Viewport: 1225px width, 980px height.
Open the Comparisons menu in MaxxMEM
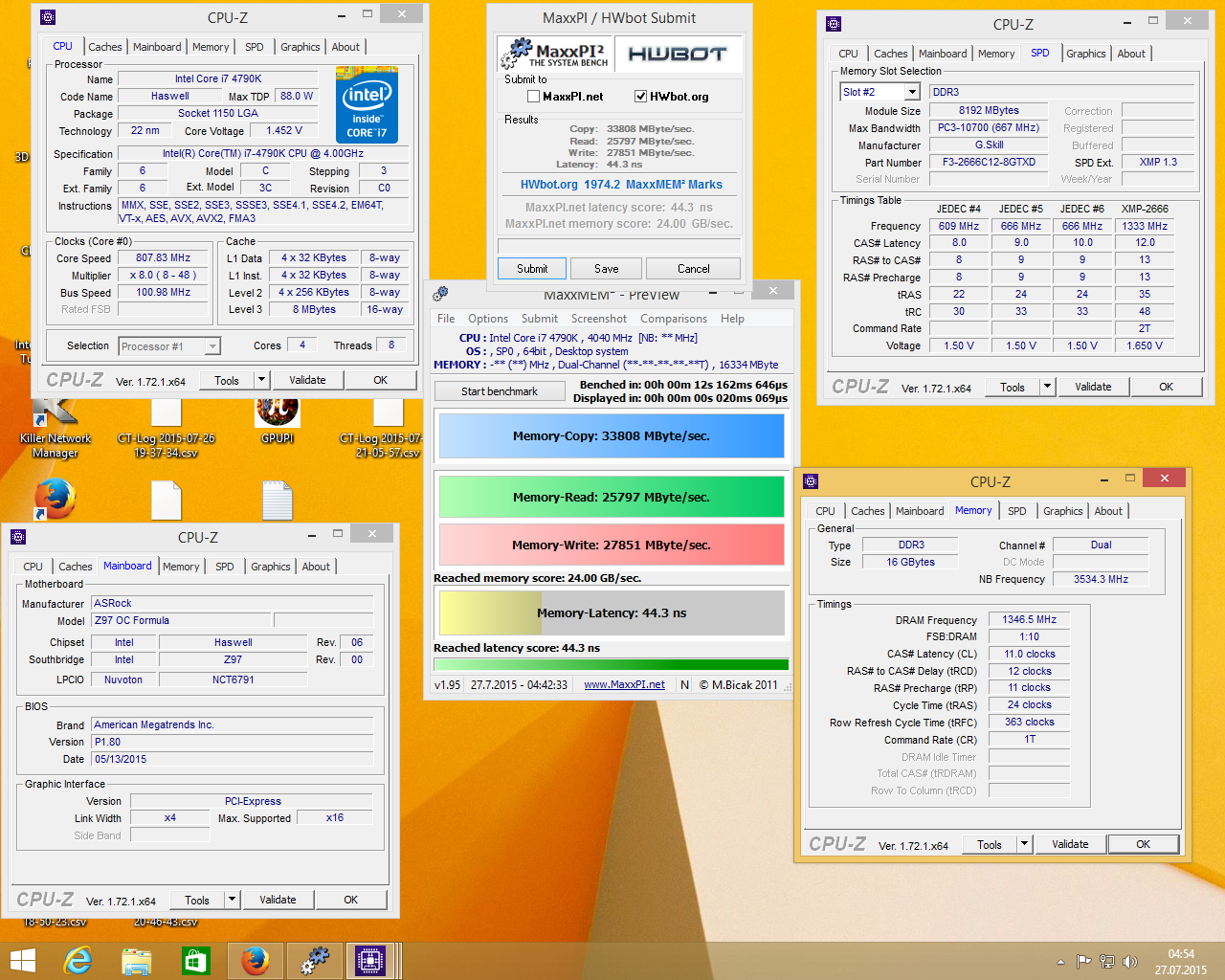pyautogui.click(x=674, y=319)
